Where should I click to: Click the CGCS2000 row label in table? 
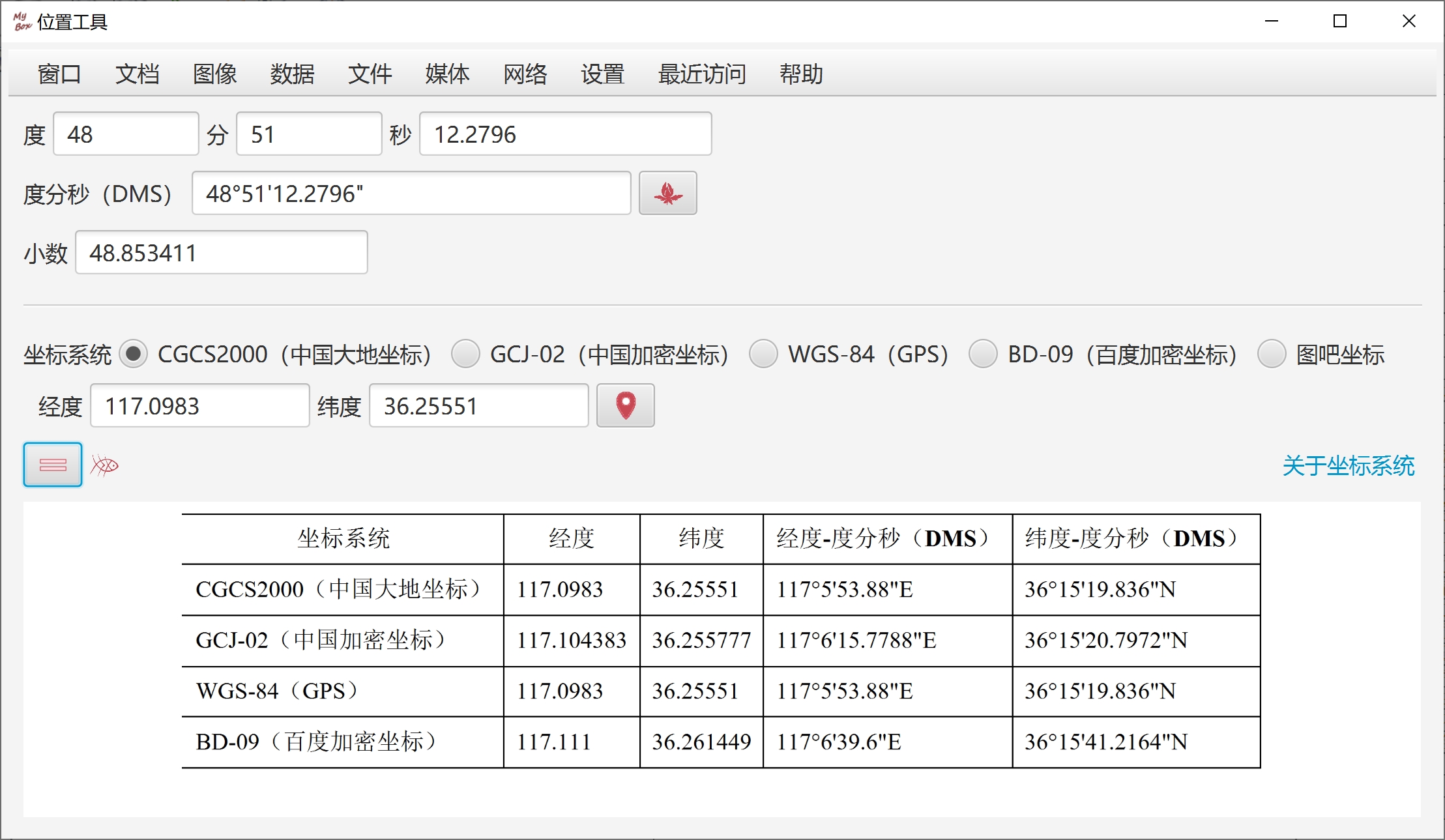[343, 589]
